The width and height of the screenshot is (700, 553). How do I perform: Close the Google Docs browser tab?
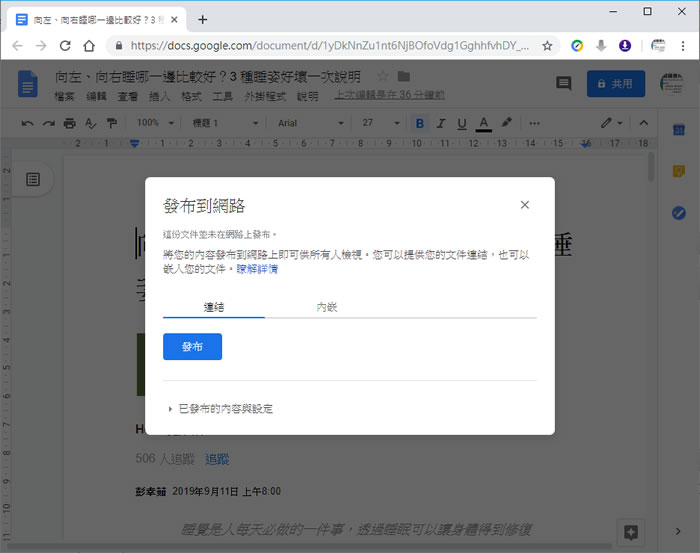point(174,20)
